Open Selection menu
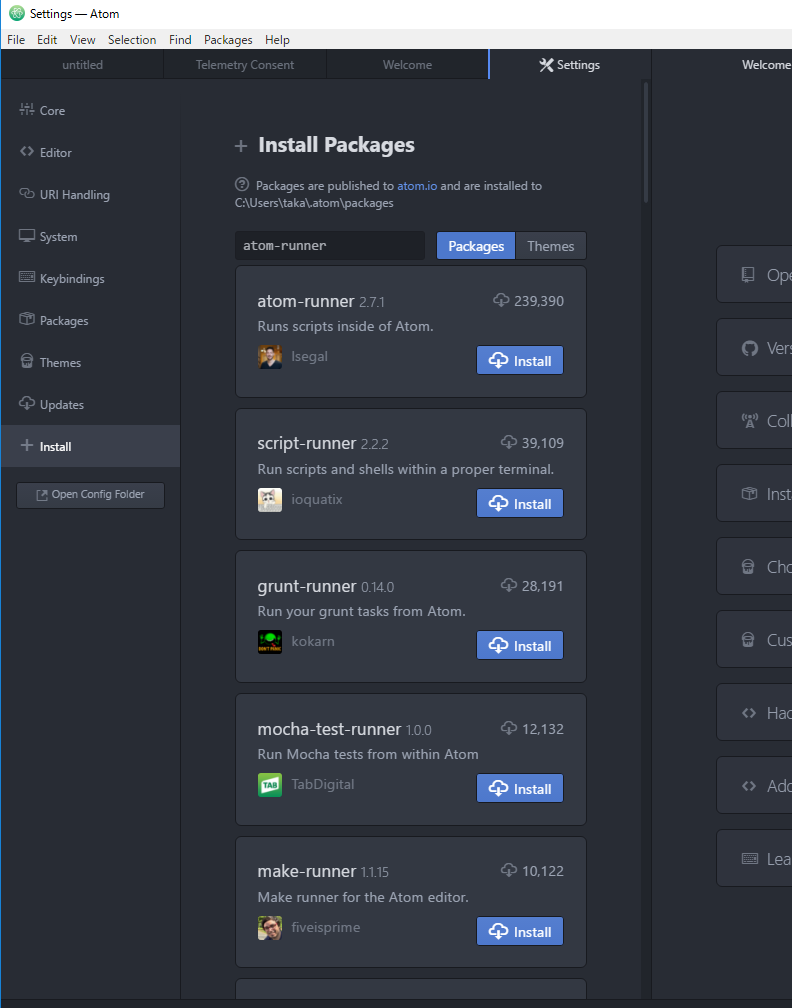The width and height of the screenshot is (792, 1008). [x=132, y=40]
